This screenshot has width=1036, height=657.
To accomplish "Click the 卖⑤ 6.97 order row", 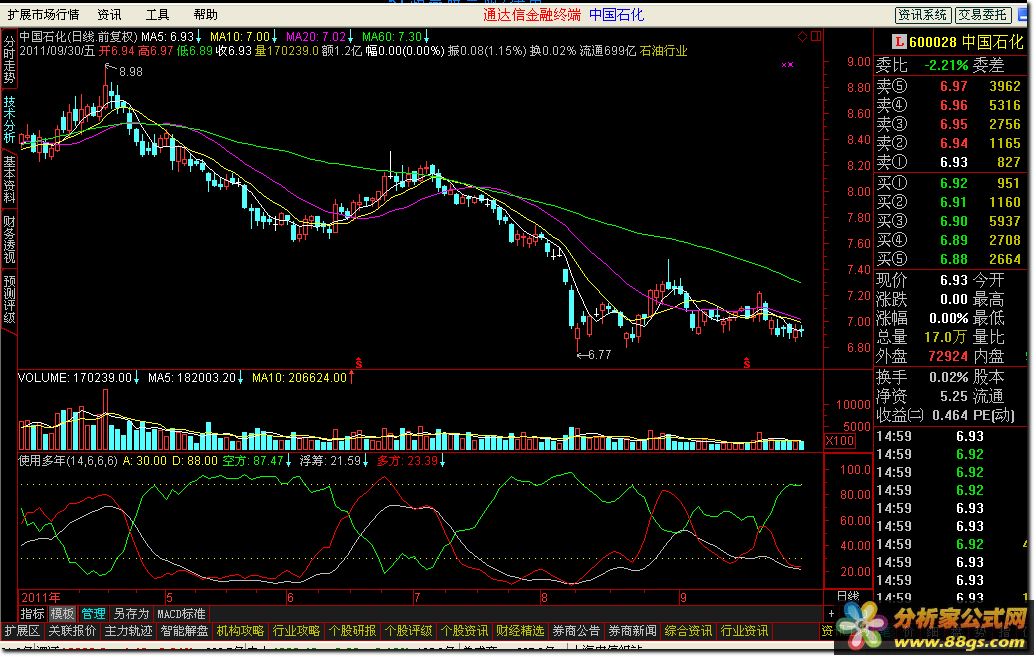I will pyautogui.click(x=949, y=87).
